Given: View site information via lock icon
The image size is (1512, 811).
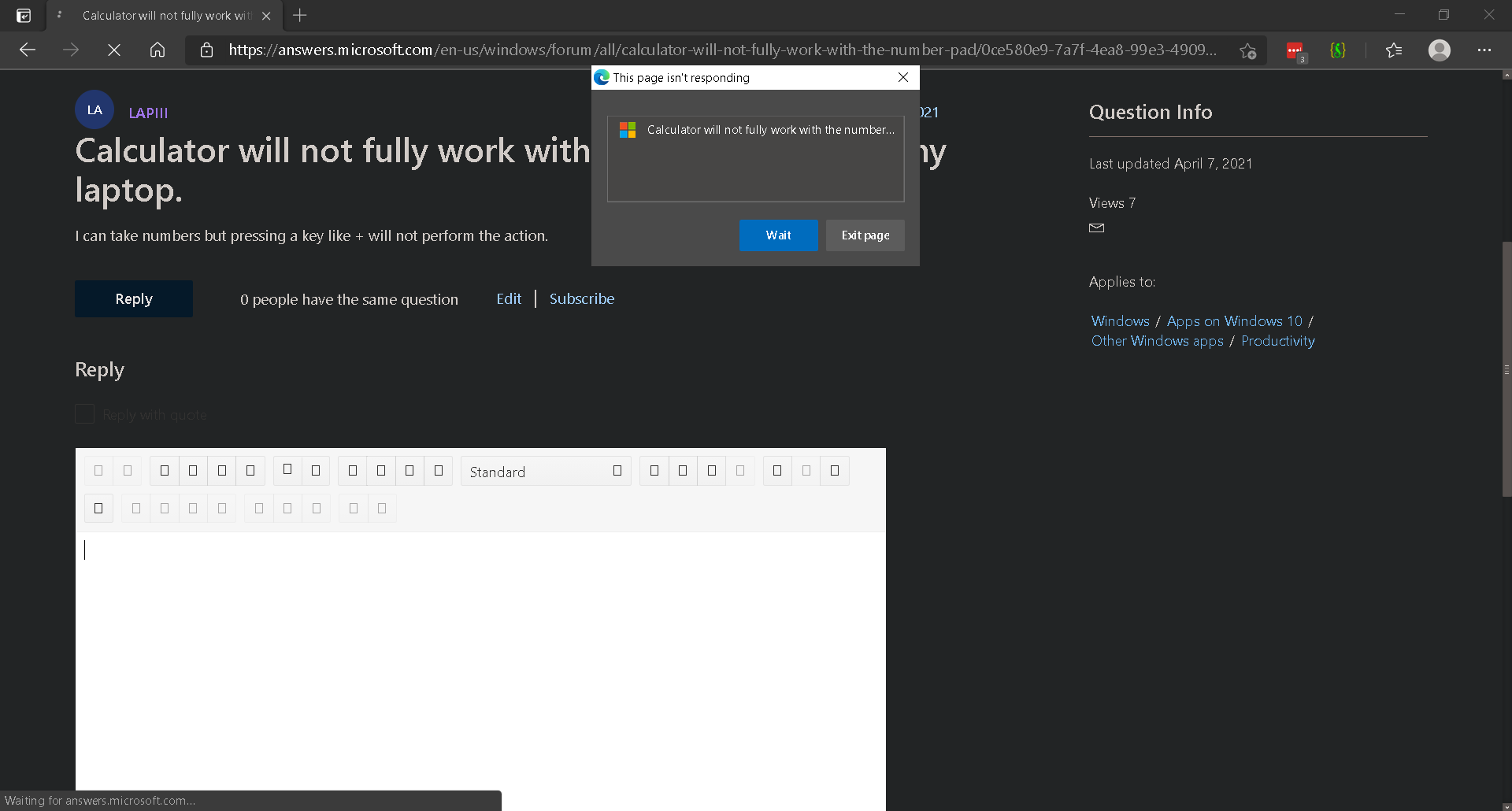Looking at the screenshot, I should click(206, 50).
